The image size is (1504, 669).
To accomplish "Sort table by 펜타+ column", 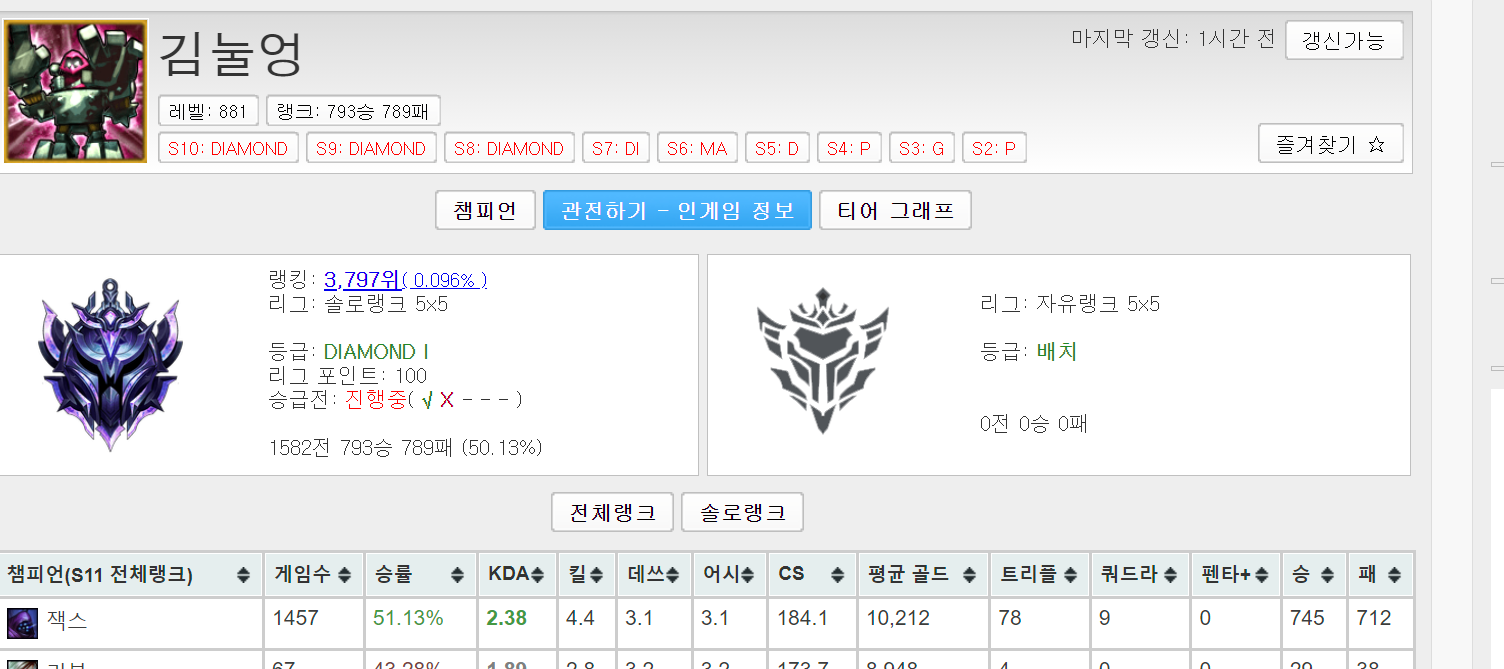I will [1236, 575].
